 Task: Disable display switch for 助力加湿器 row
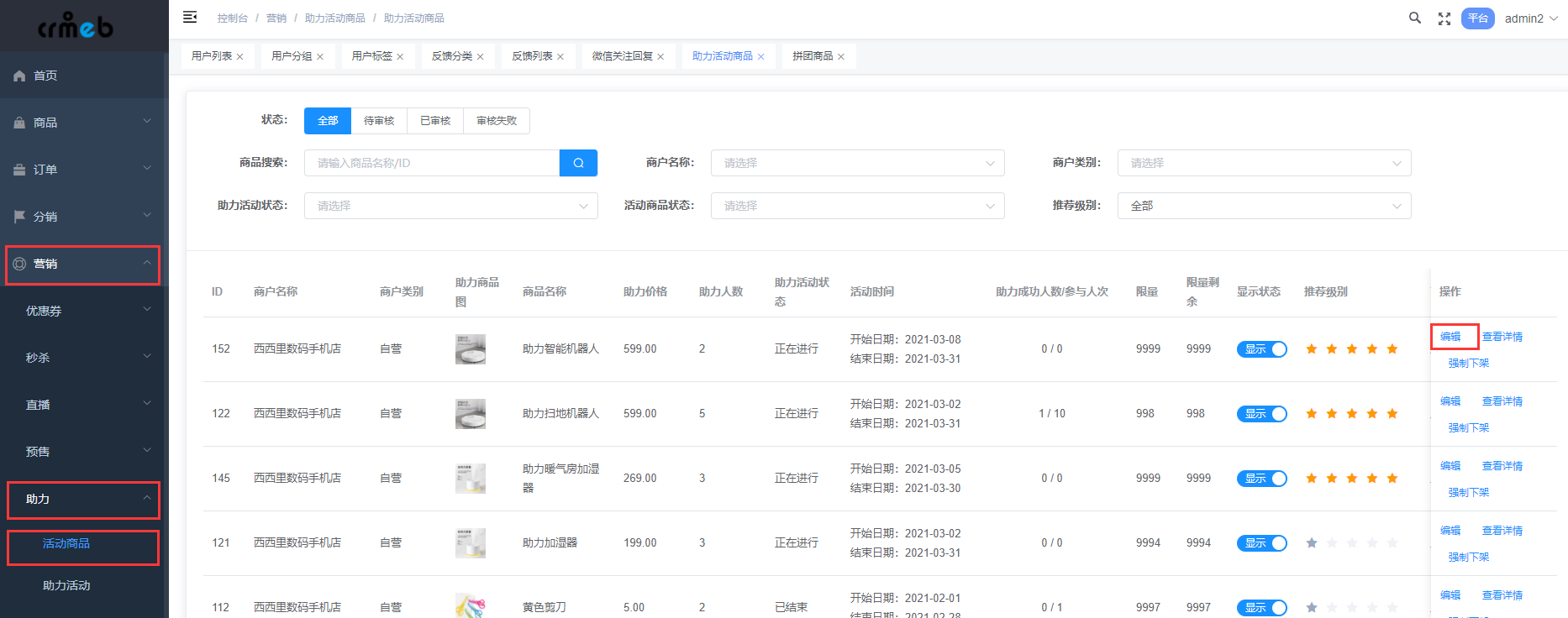tap(1261, 543)
